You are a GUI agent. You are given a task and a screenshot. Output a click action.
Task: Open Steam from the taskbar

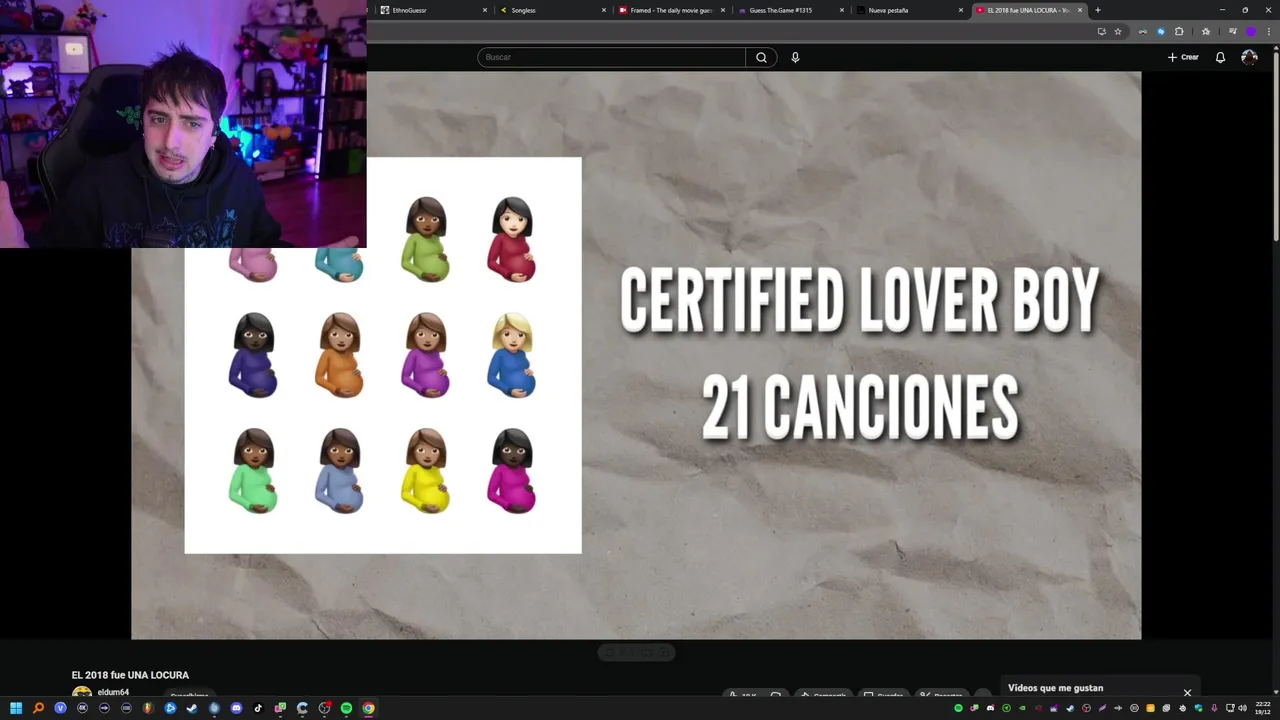192,708
